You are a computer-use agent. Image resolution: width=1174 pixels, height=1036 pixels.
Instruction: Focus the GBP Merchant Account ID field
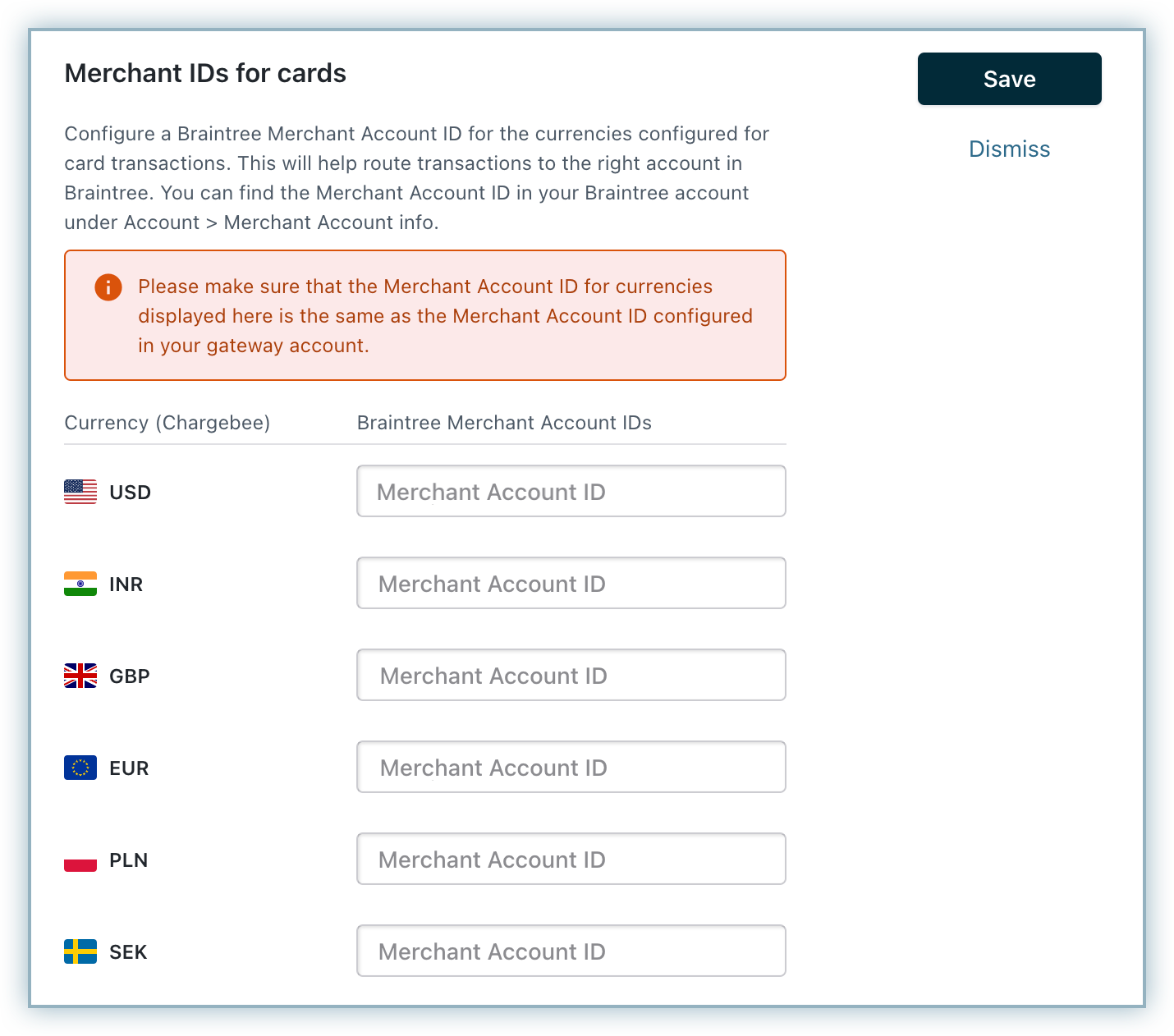coord(571,676)
